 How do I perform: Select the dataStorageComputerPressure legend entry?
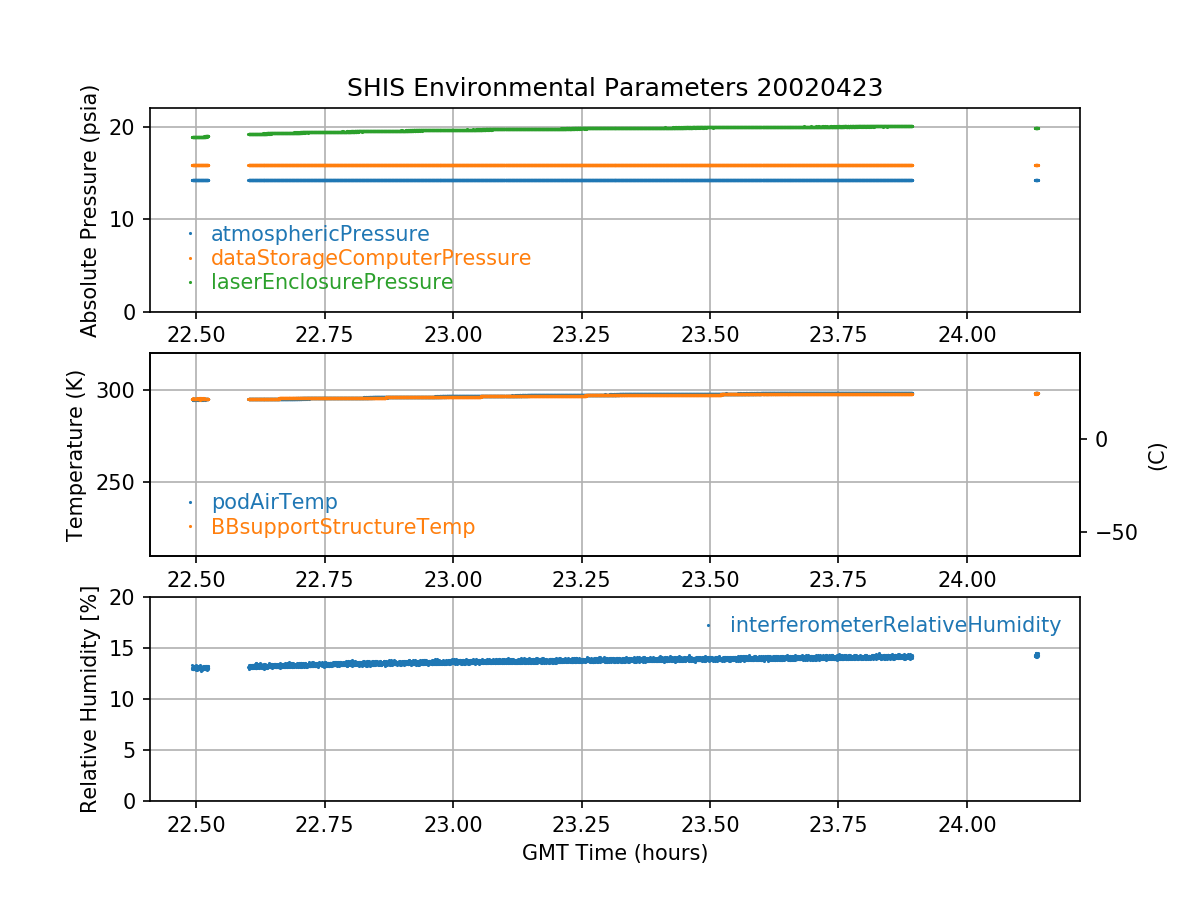coord(370,258)
